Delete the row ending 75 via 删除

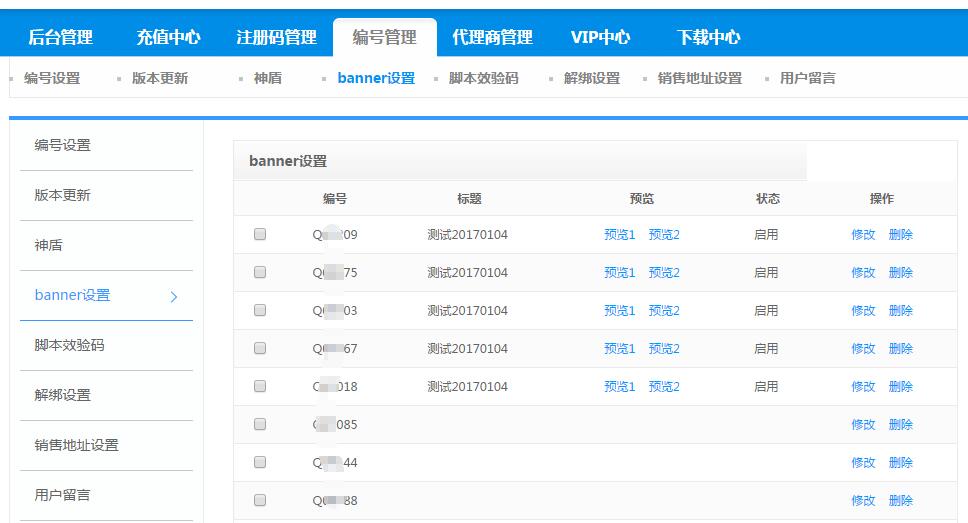pyautogui.click(x=900, y=273)
